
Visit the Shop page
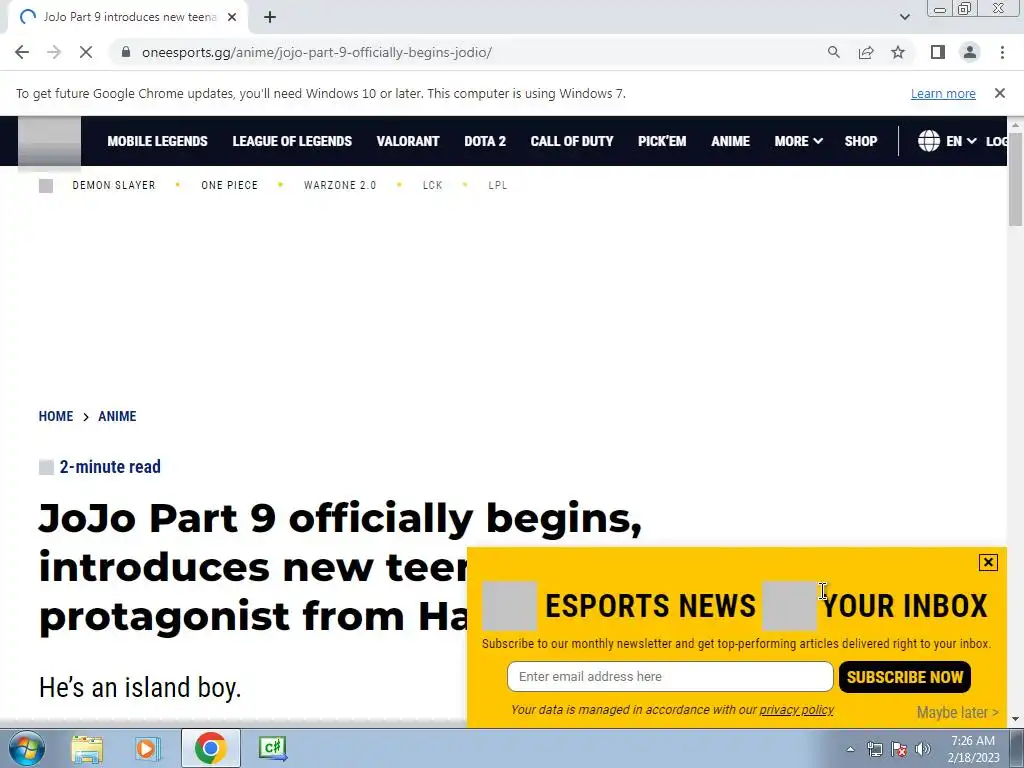pos(860,141)
